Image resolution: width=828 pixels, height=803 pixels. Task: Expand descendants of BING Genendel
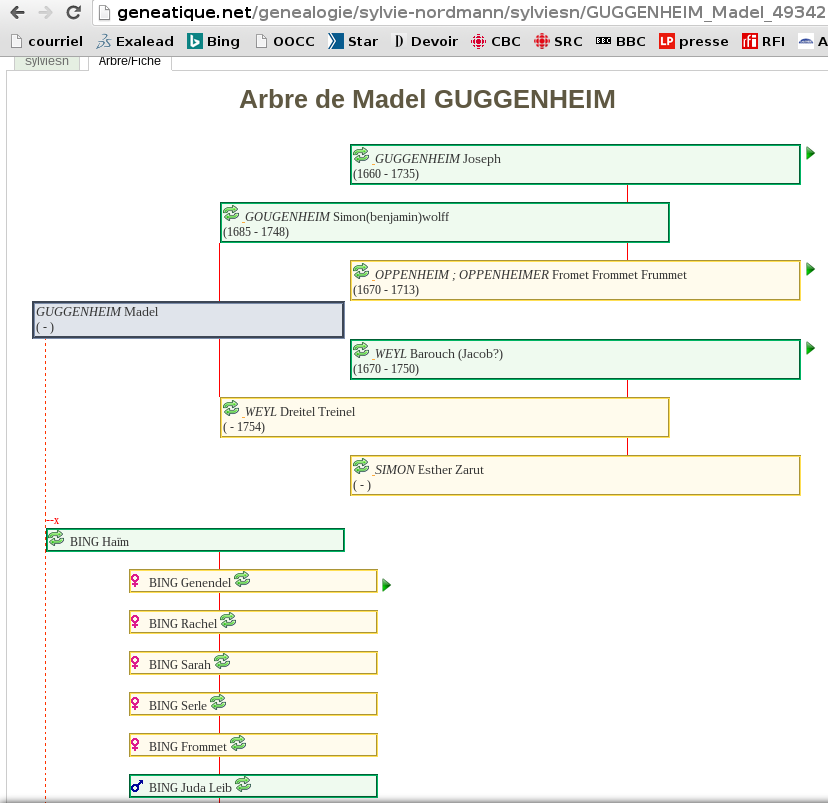tap(387, 585)
